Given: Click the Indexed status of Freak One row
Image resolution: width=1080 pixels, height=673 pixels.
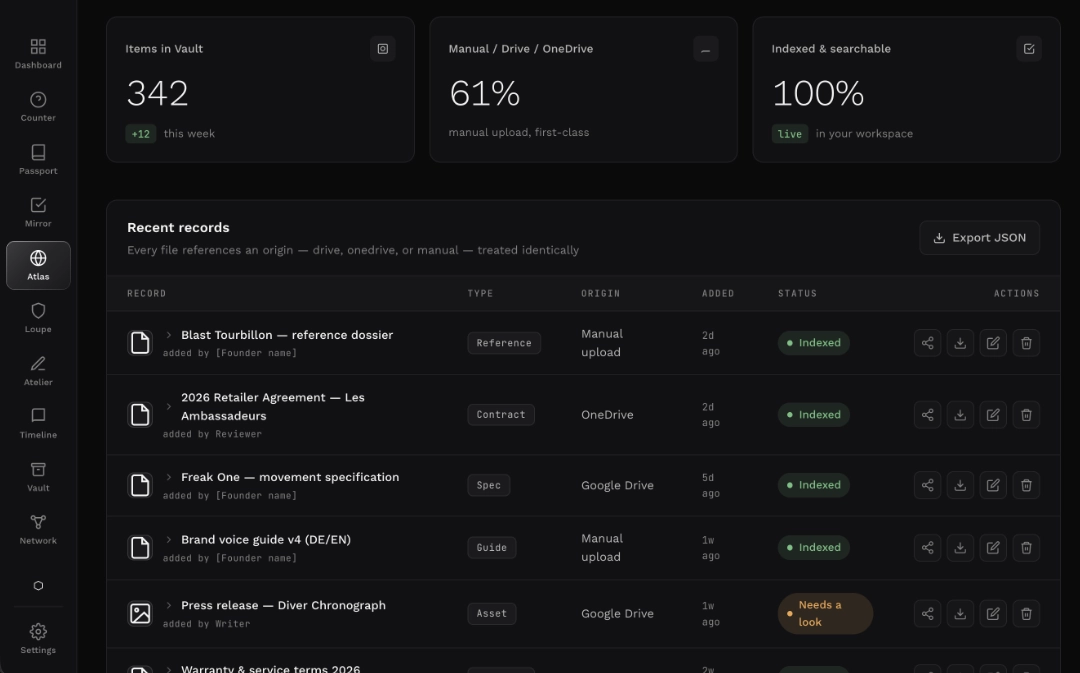Looking at the screenshot, I should (813, 485).
